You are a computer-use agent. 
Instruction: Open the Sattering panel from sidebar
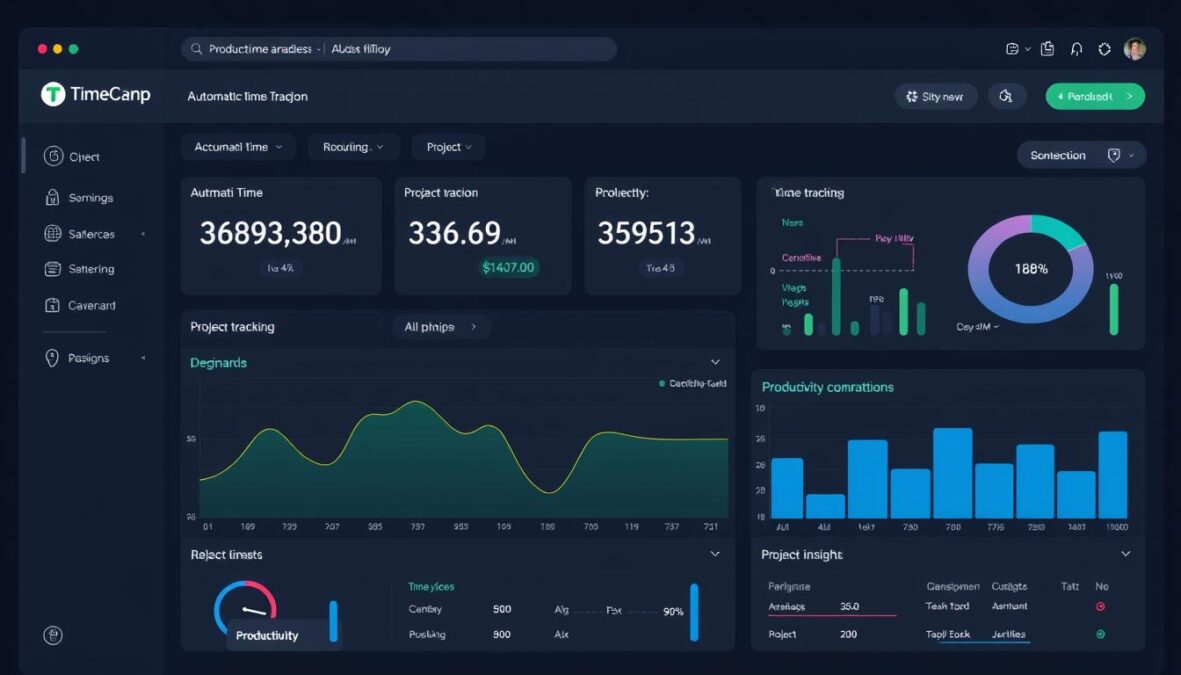coord(88,268)
